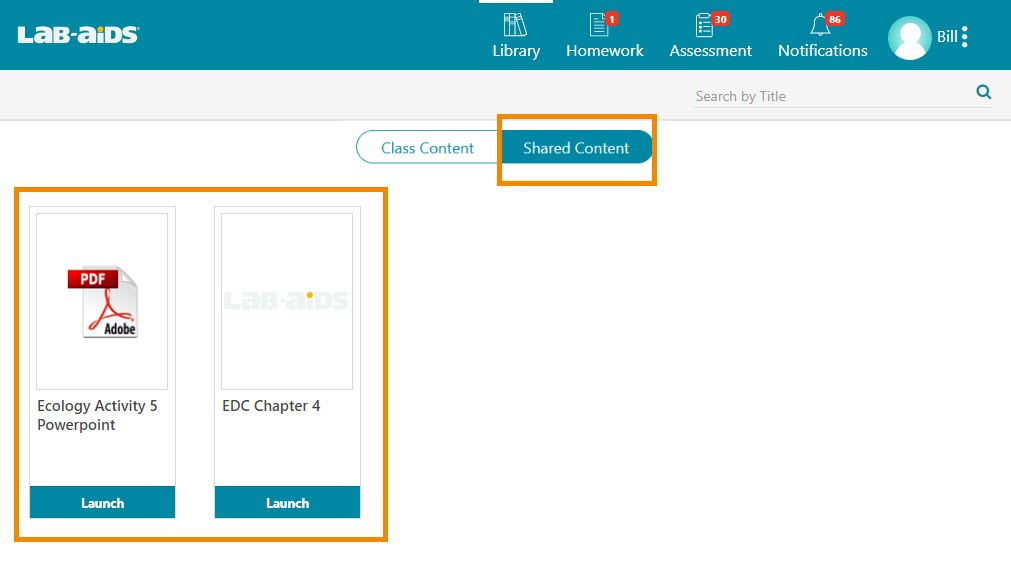This screenshot has height=562, width=1011.
Task: Click the Search by Title field
Action: point(830,96)
